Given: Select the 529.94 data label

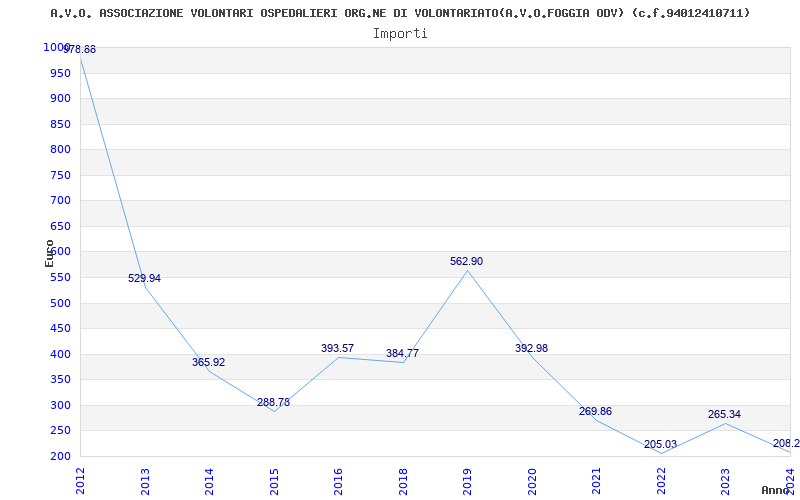Looking at the screenshot, I should 144,279.
